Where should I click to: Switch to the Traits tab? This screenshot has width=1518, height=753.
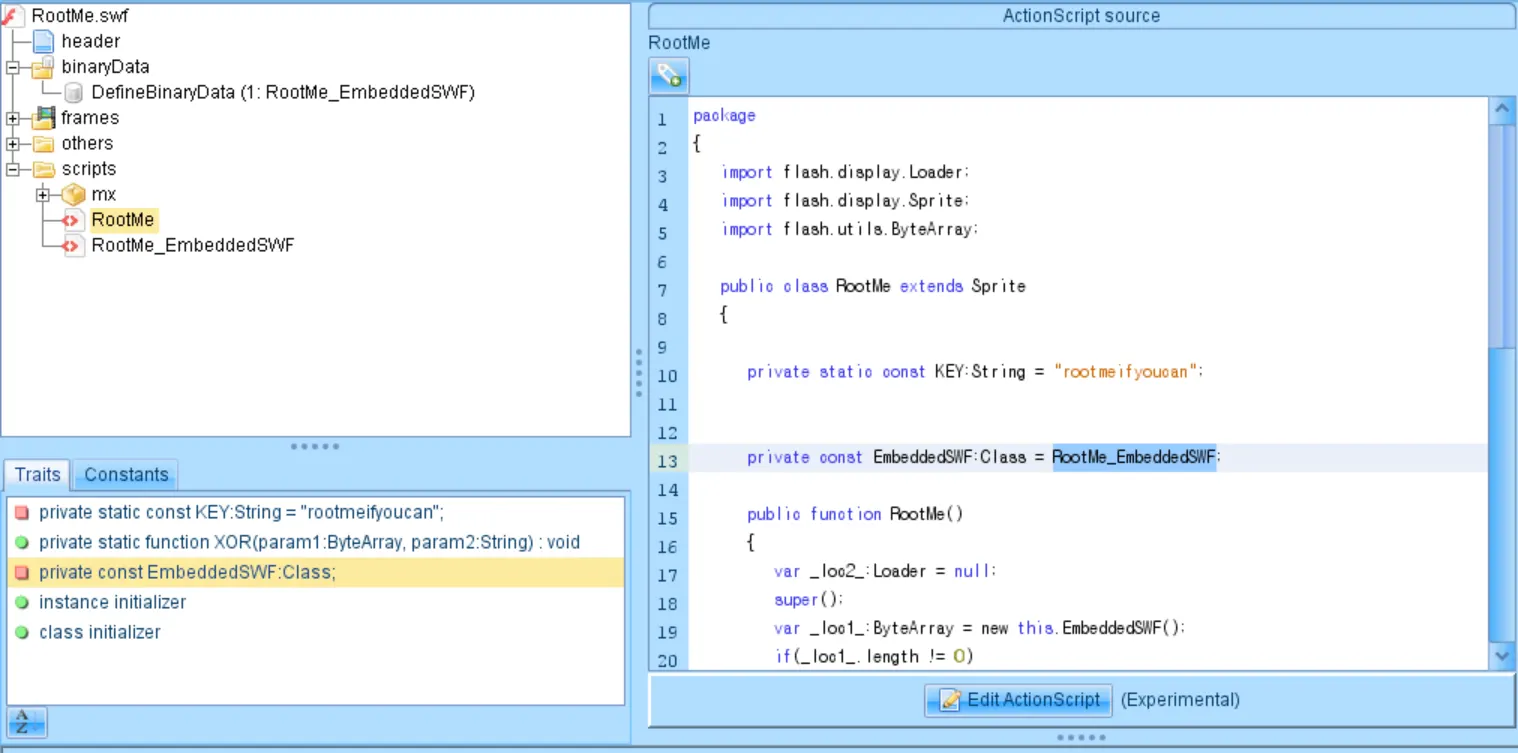point(37,475)
